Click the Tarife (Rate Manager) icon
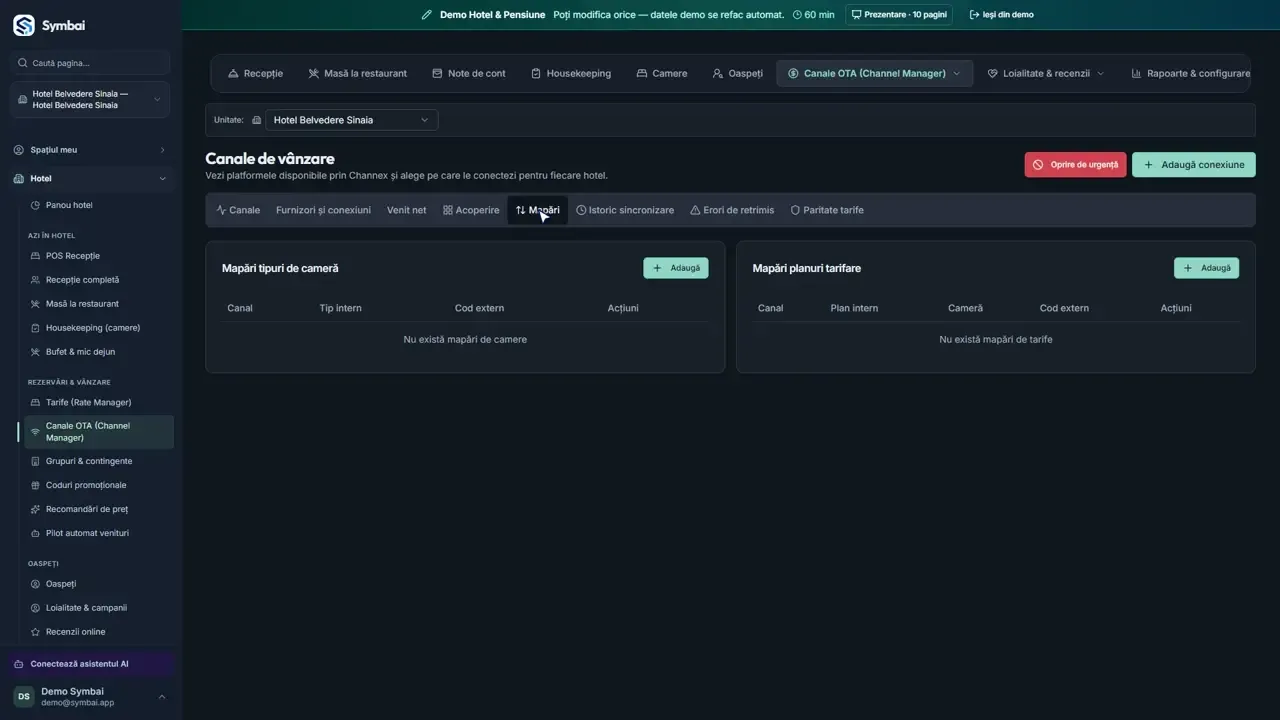Image resolution: width=1280 pixels, height=720 pixels. 36,402
